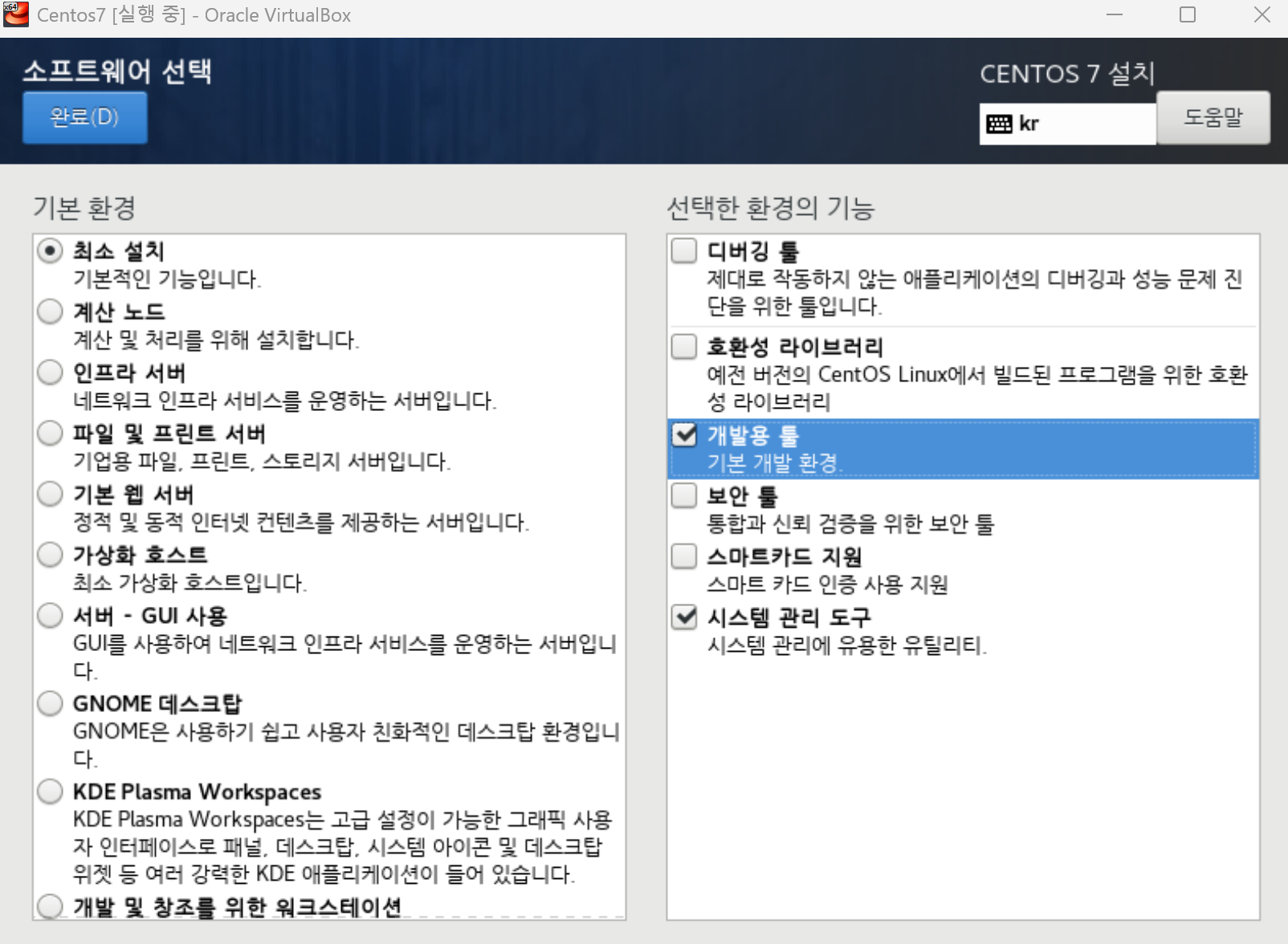Choose 서버 - GUI 사용 radio option
This screenshot has height=944, width=1288.
(50, 616)
